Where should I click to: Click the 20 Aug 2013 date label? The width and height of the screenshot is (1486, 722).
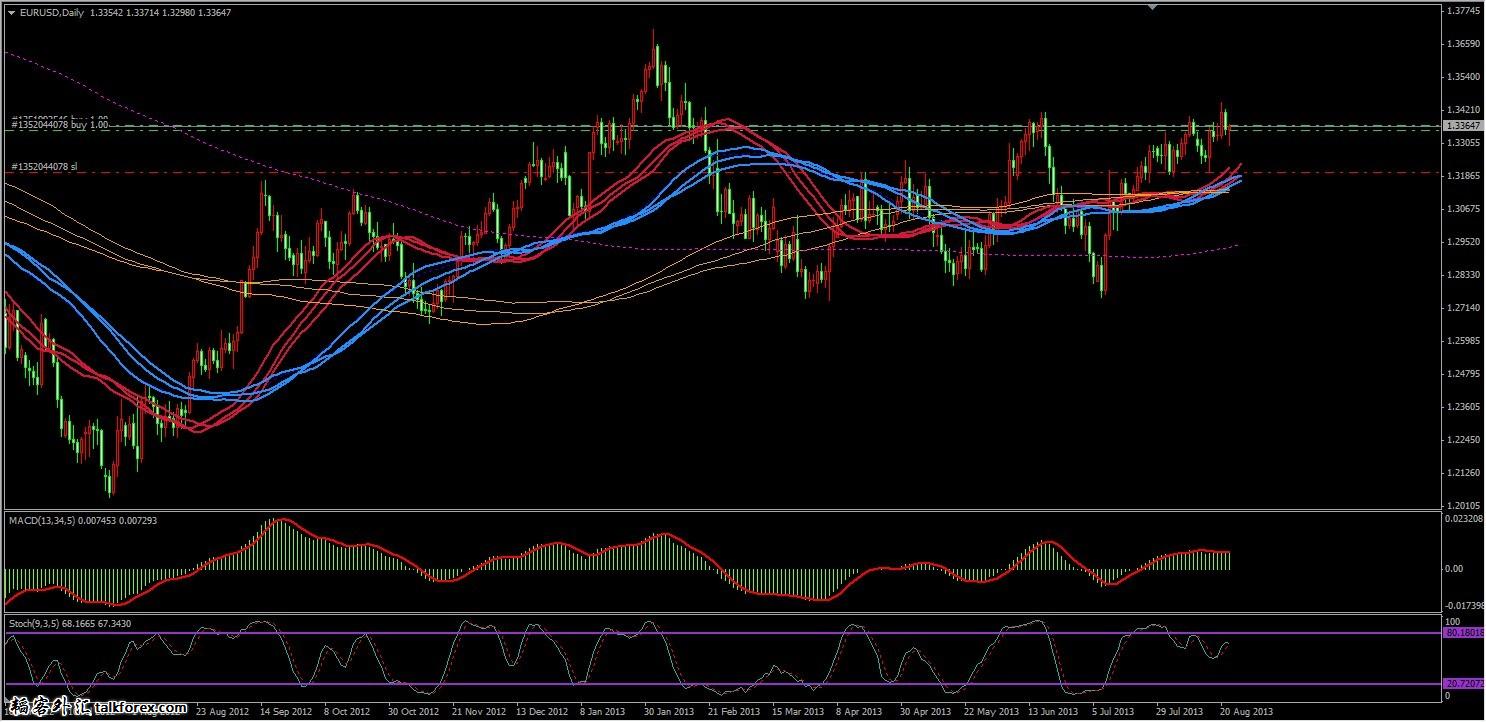[x=1247, y=712]
